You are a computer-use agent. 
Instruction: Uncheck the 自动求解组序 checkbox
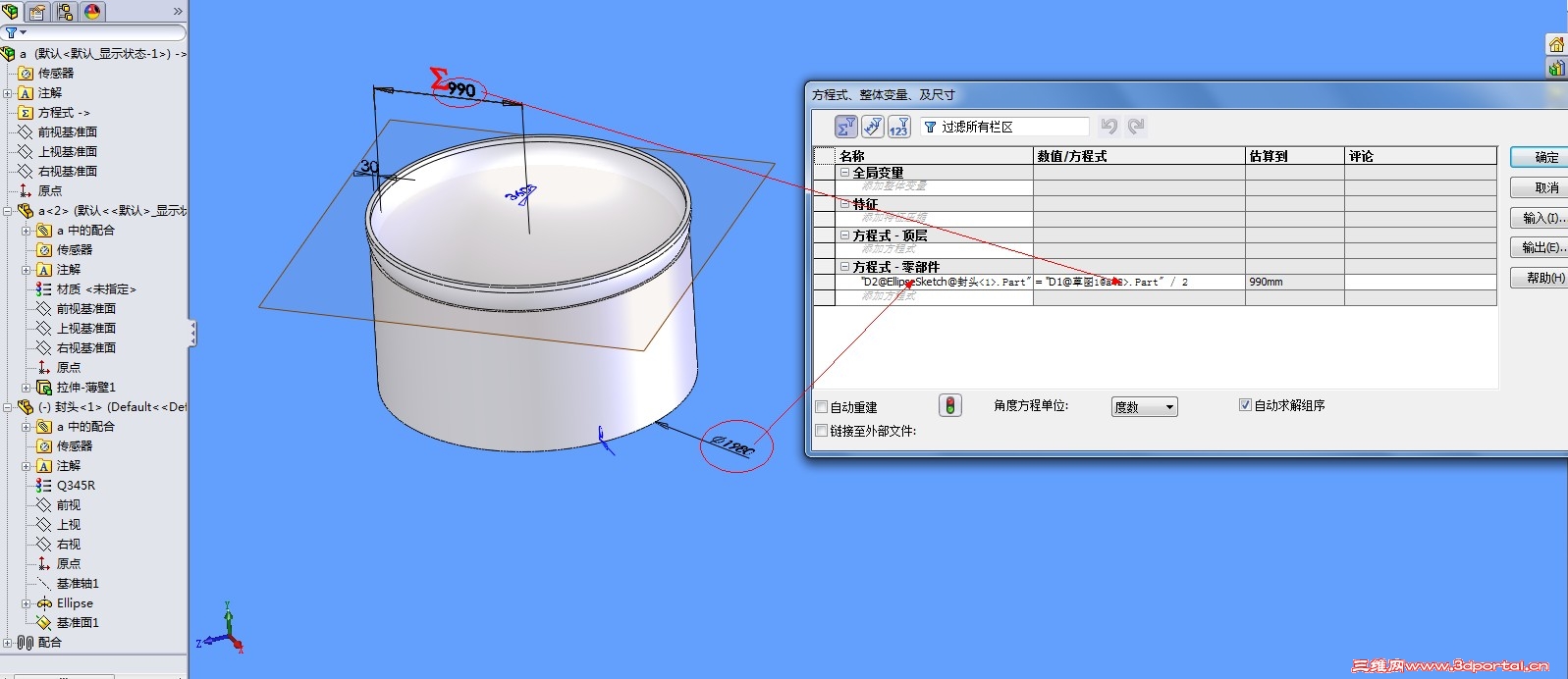coord(1245,404)
